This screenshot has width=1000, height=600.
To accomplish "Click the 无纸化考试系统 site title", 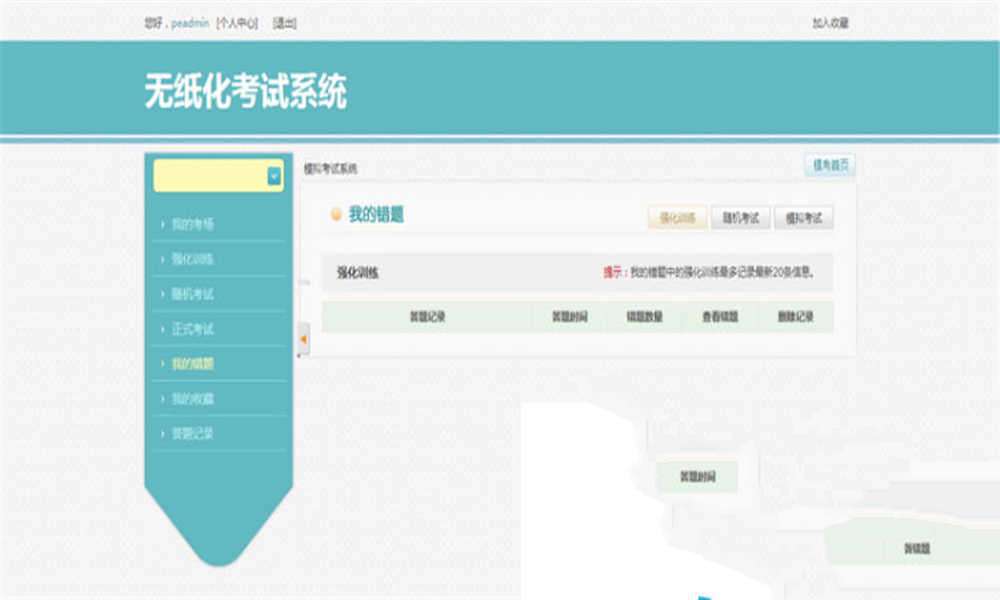I will [246, 91].
